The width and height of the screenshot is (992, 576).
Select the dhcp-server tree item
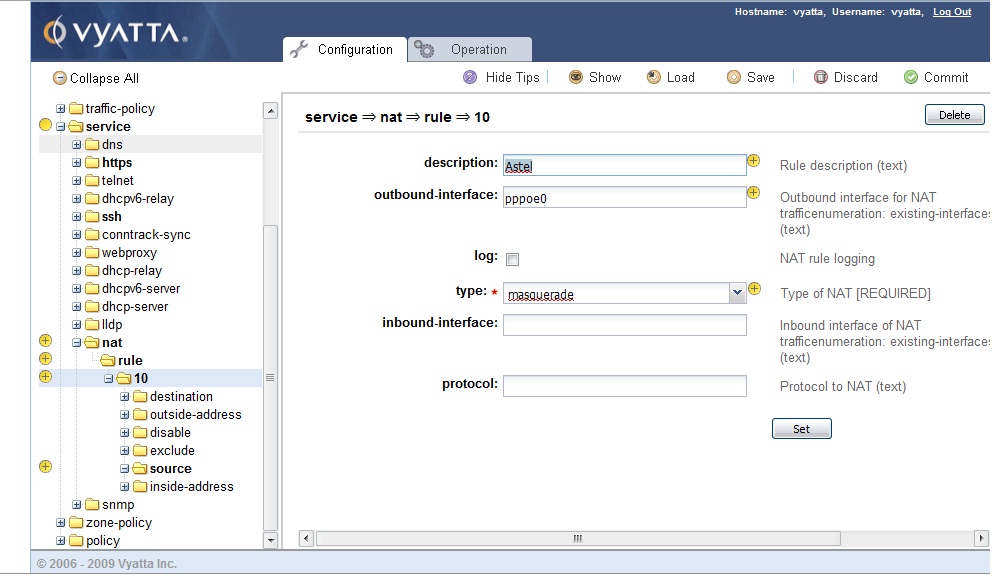[x=135, y=306]
